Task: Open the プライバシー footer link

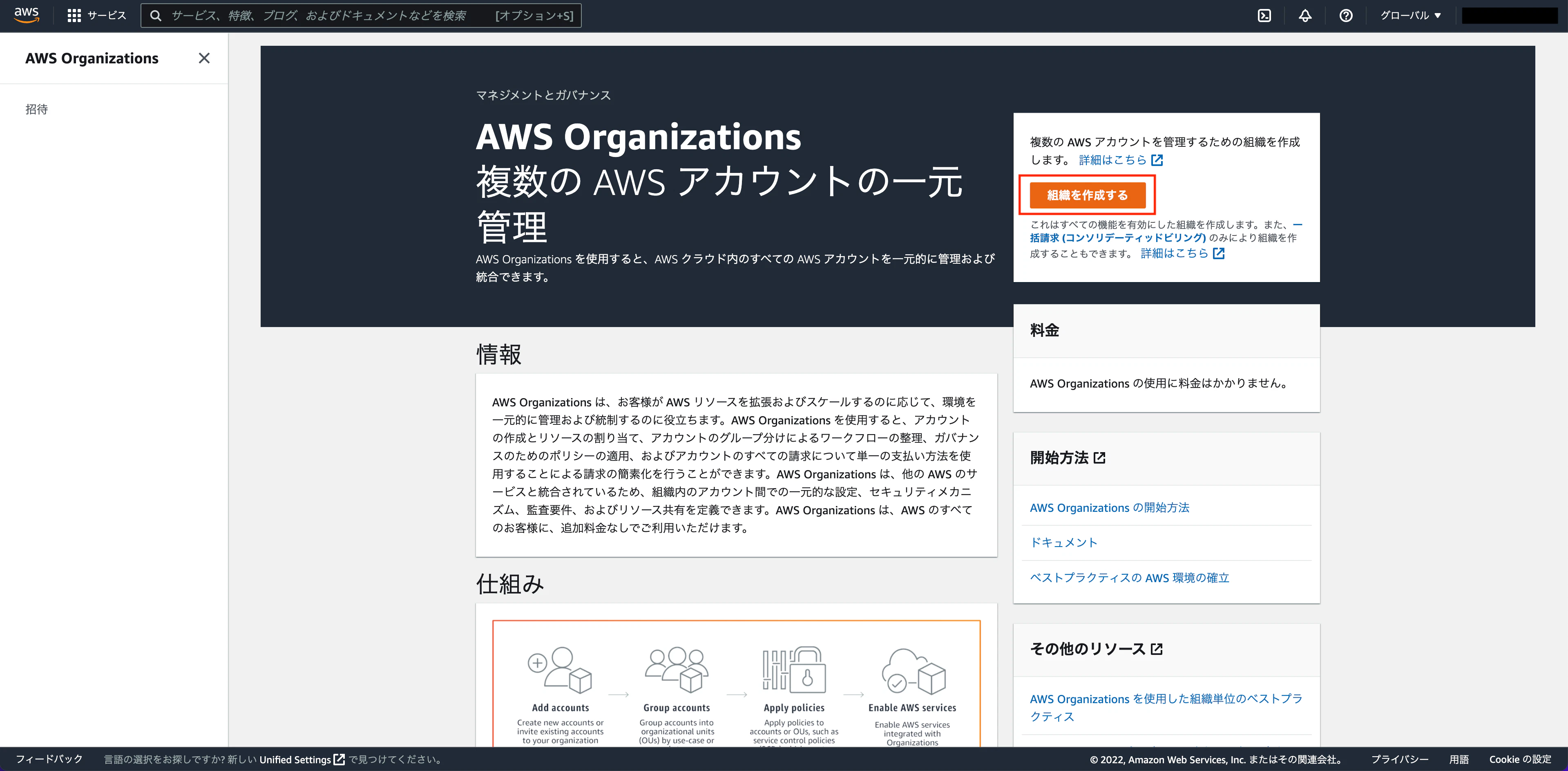Action: click(x=1399, y=760)
